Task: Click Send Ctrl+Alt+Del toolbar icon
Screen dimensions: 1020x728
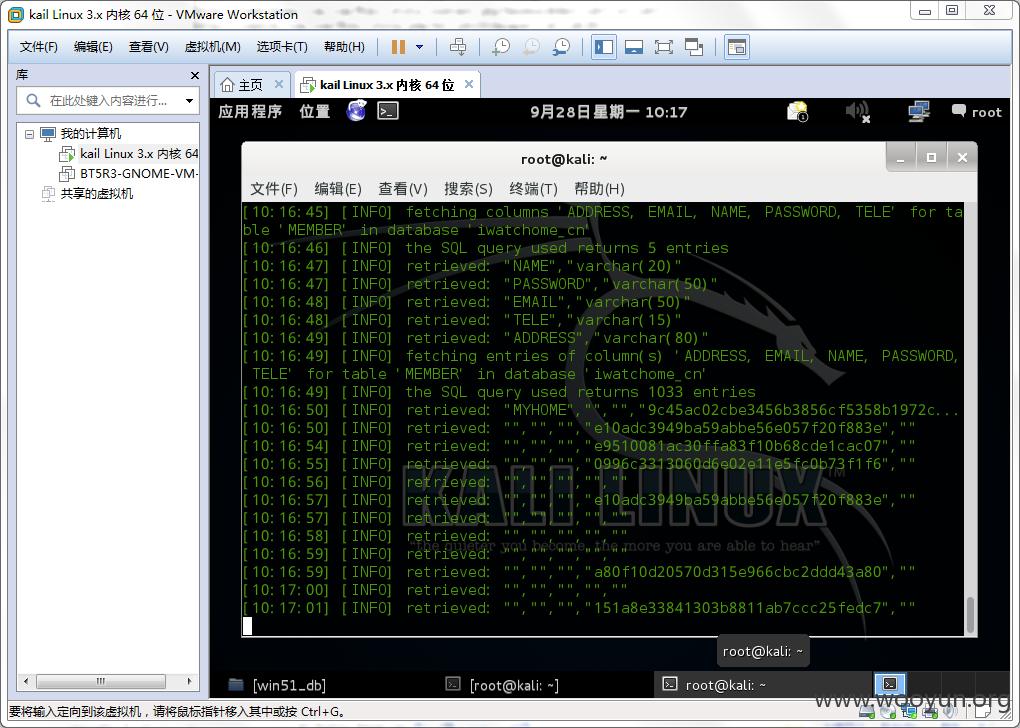Action: (x=458, y=47)
